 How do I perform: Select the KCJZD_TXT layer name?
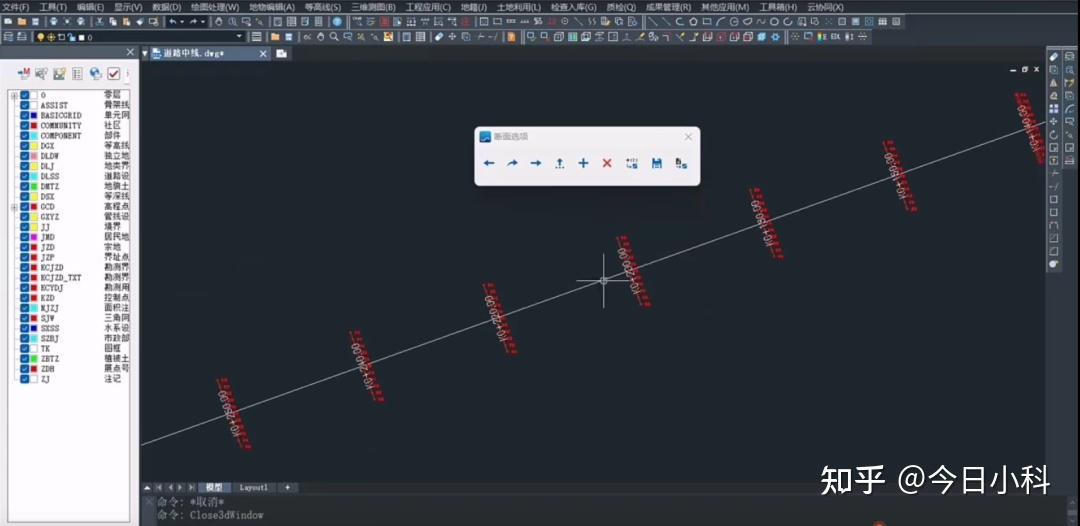(x=61, y=277)
